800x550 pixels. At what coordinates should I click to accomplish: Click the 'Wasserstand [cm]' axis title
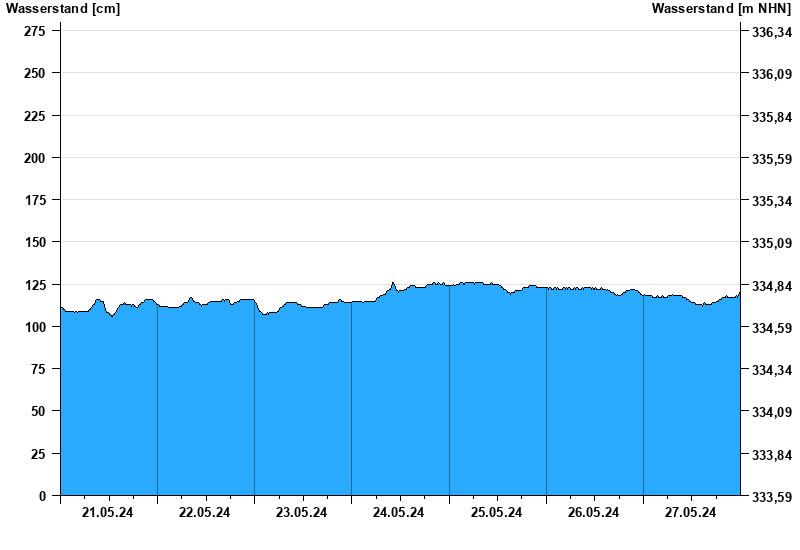tap(63, 8)
